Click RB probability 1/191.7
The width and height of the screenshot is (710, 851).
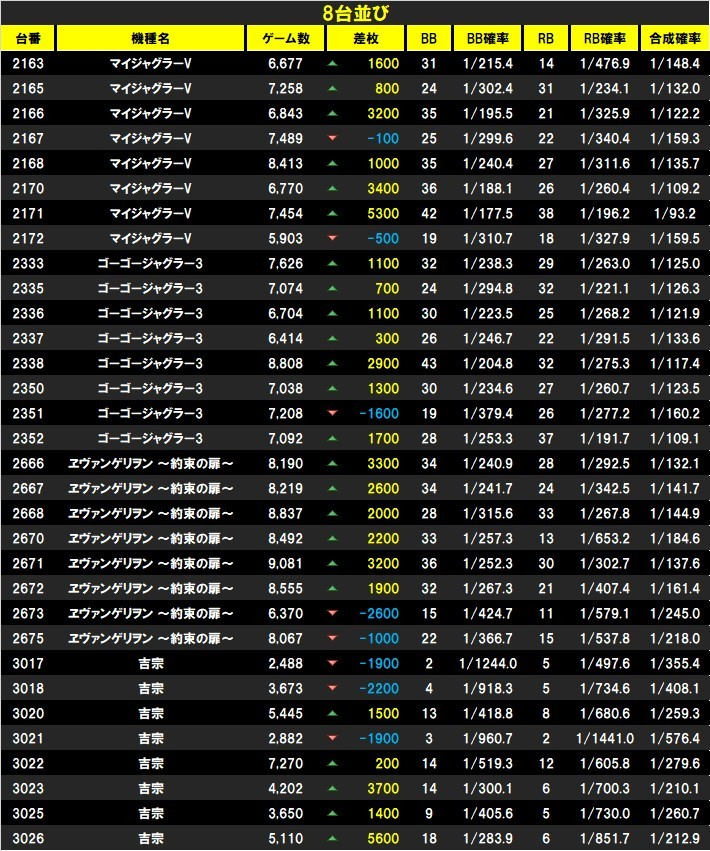coord(605,439)
